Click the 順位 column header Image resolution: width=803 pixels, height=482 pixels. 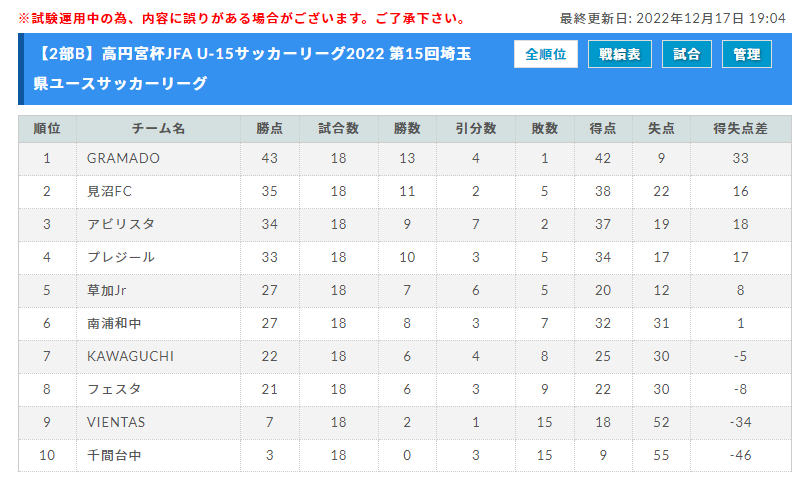[x=47, y=129]
